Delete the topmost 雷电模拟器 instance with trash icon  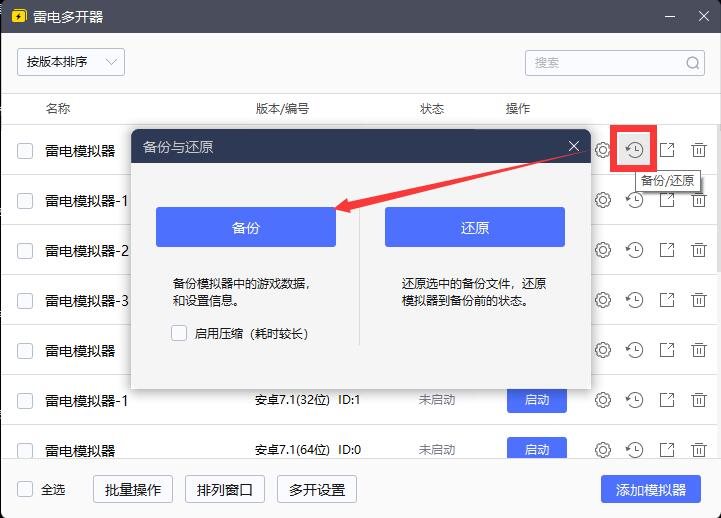pos(698,150)
